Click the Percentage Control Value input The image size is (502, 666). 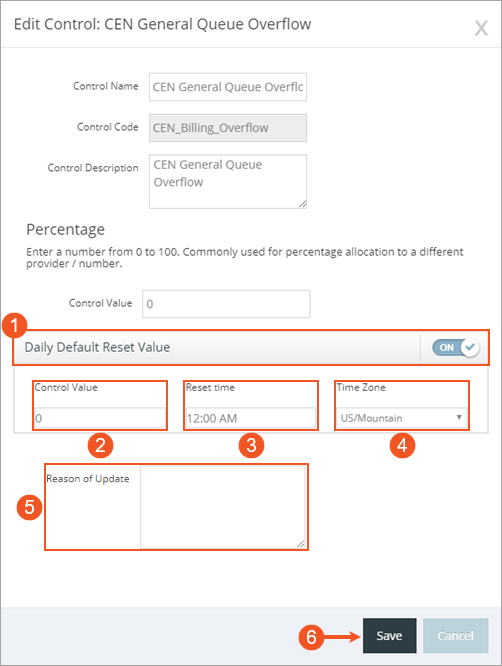226,304
